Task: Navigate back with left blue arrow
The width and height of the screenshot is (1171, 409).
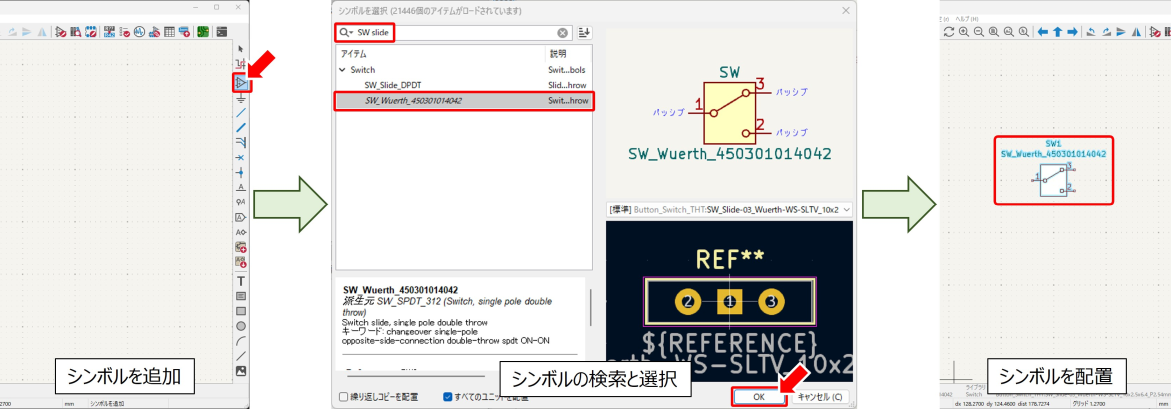Action: [x=1043, y=32]
